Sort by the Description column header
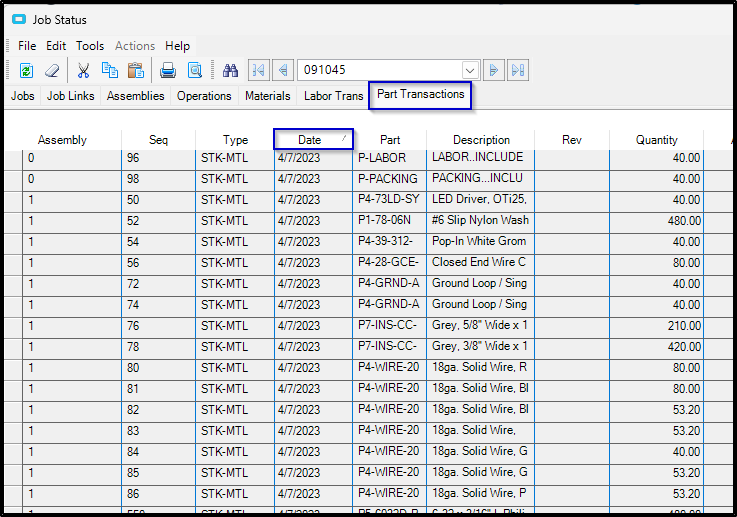Screen dimensions: 737x517 point(481,140)
